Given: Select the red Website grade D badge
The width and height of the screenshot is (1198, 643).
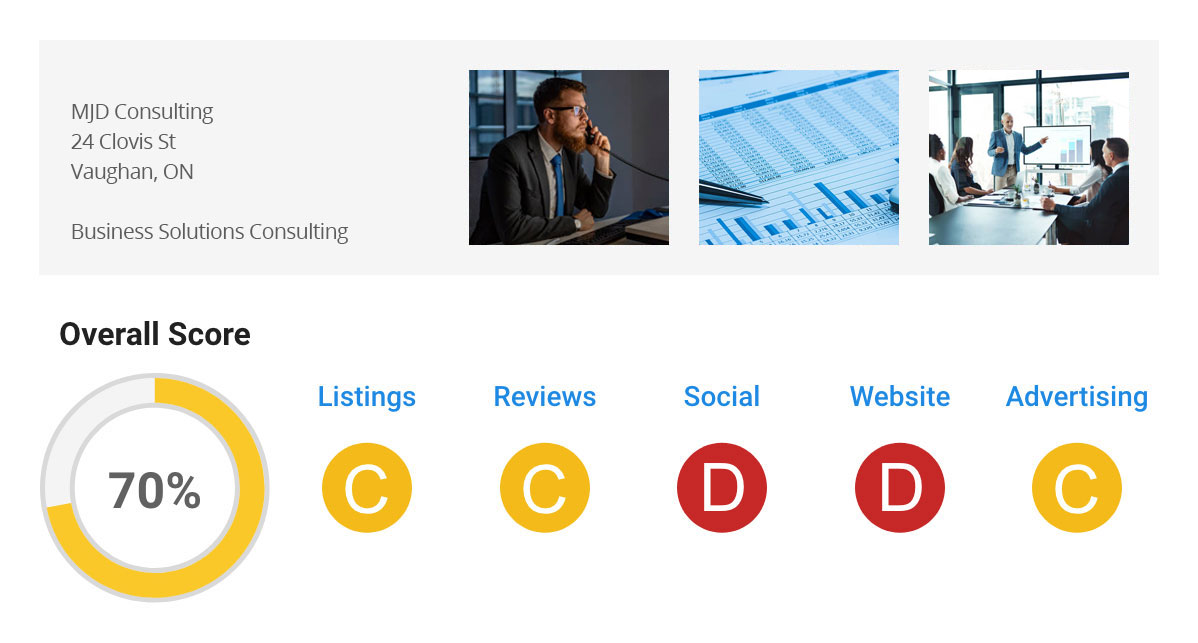Looking at the screenshot, I should pos(899,488).
